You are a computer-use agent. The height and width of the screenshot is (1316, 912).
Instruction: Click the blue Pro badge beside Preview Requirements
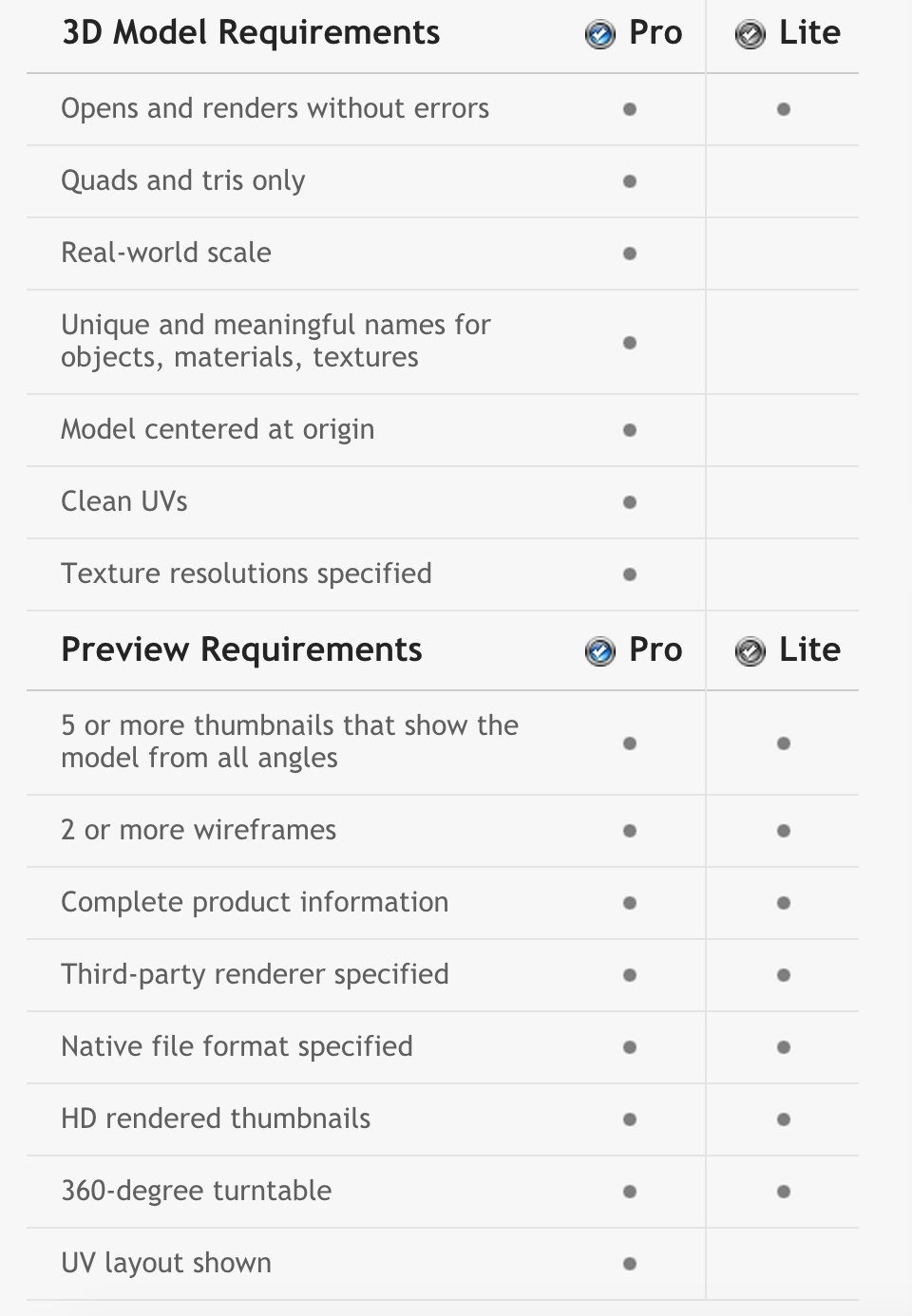point(599,652)
